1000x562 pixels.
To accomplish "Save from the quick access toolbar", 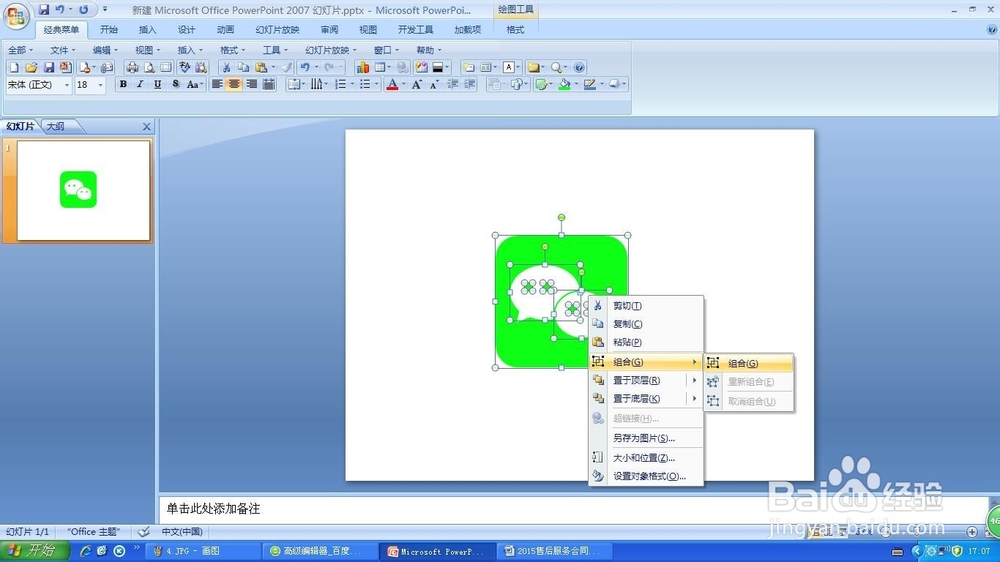I will coord(43,10).
